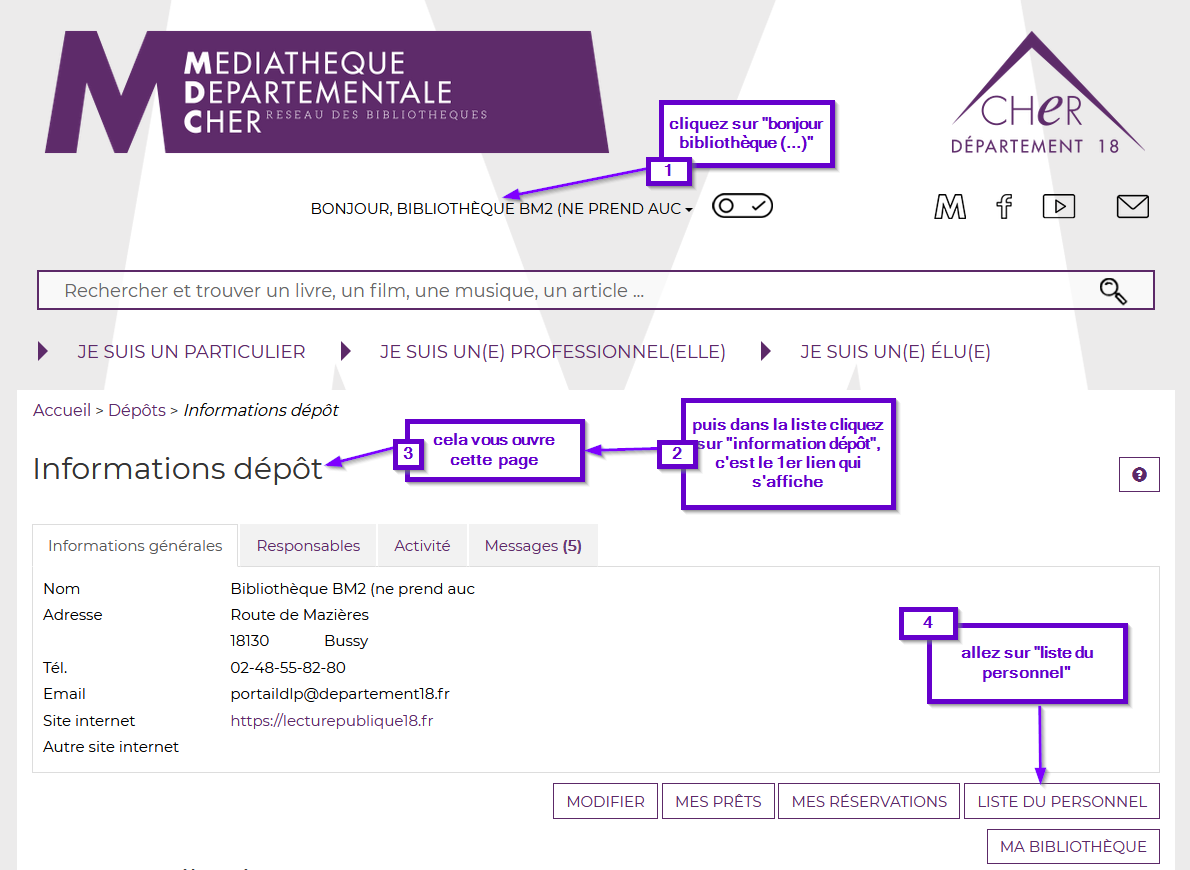Viewport: 1190px width, 870px height.
Task: Toggle the accessibility switch near greeting
Action: (x=742, y=206)
